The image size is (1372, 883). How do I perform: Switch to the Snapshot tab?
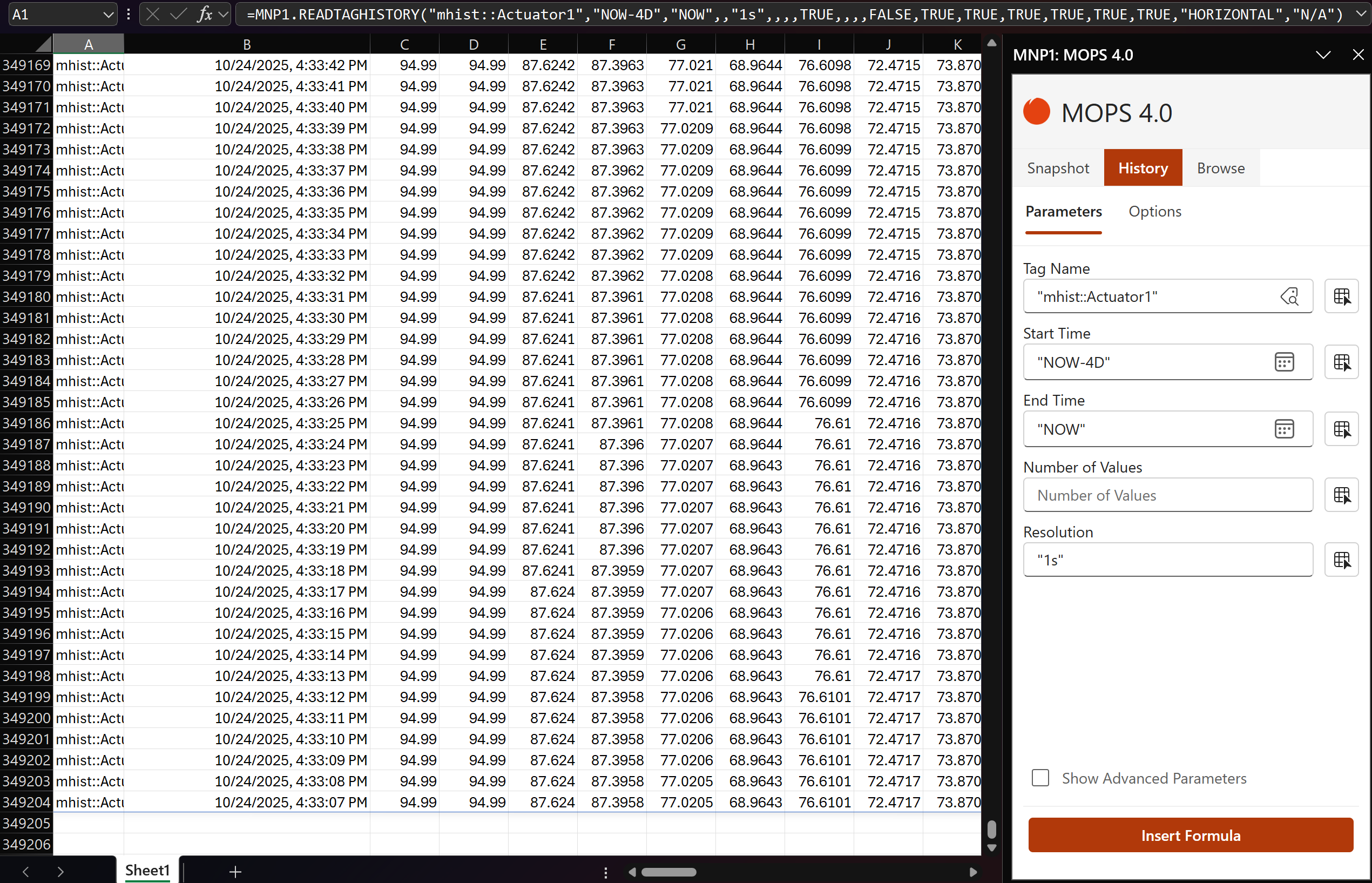1058,168
